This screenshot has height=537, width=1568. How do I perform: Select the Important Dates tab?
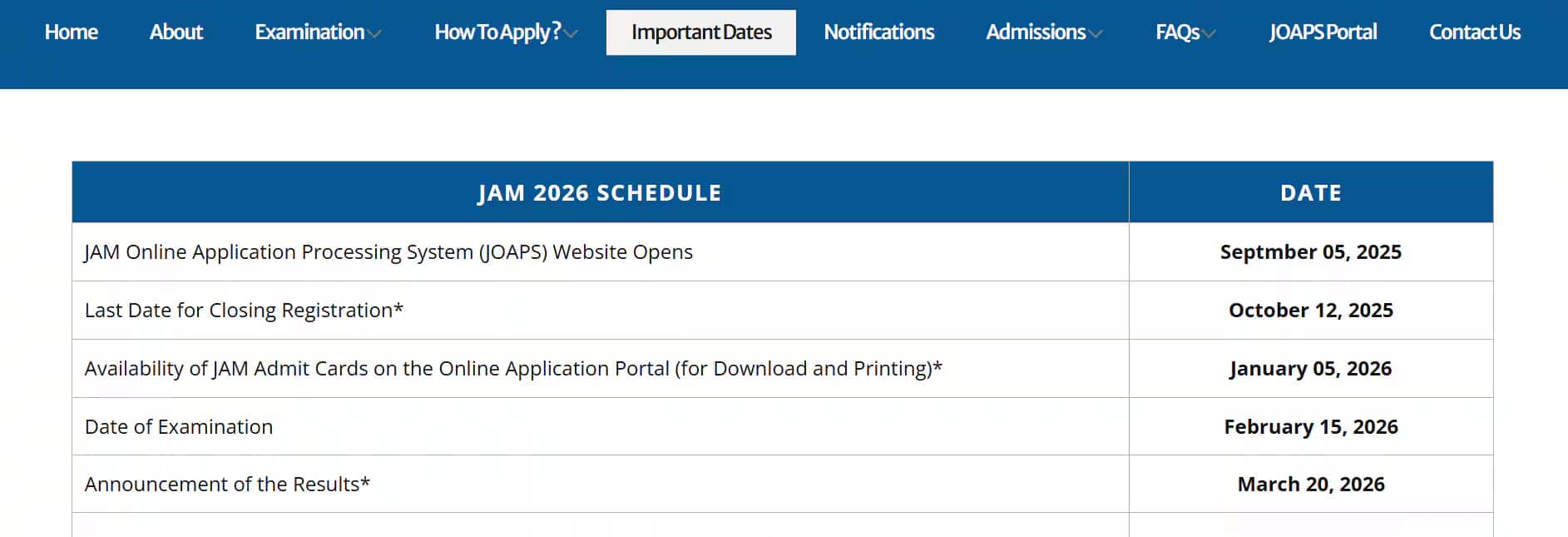700,32
